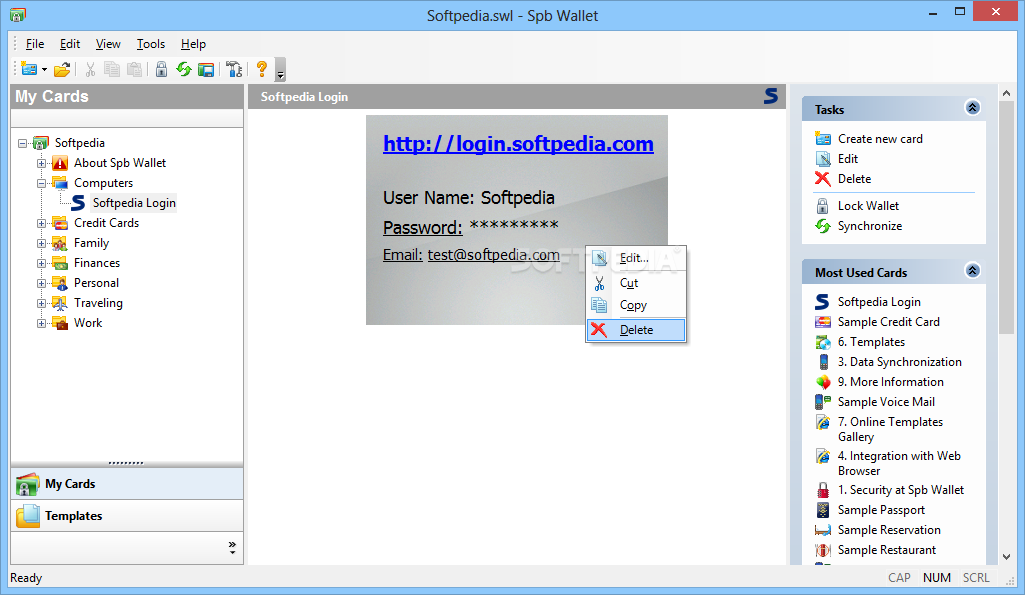Image resolution: width=1025 pixels, height=595 pixels.
Task: Click the Password field label
Action: click(422, 228)
